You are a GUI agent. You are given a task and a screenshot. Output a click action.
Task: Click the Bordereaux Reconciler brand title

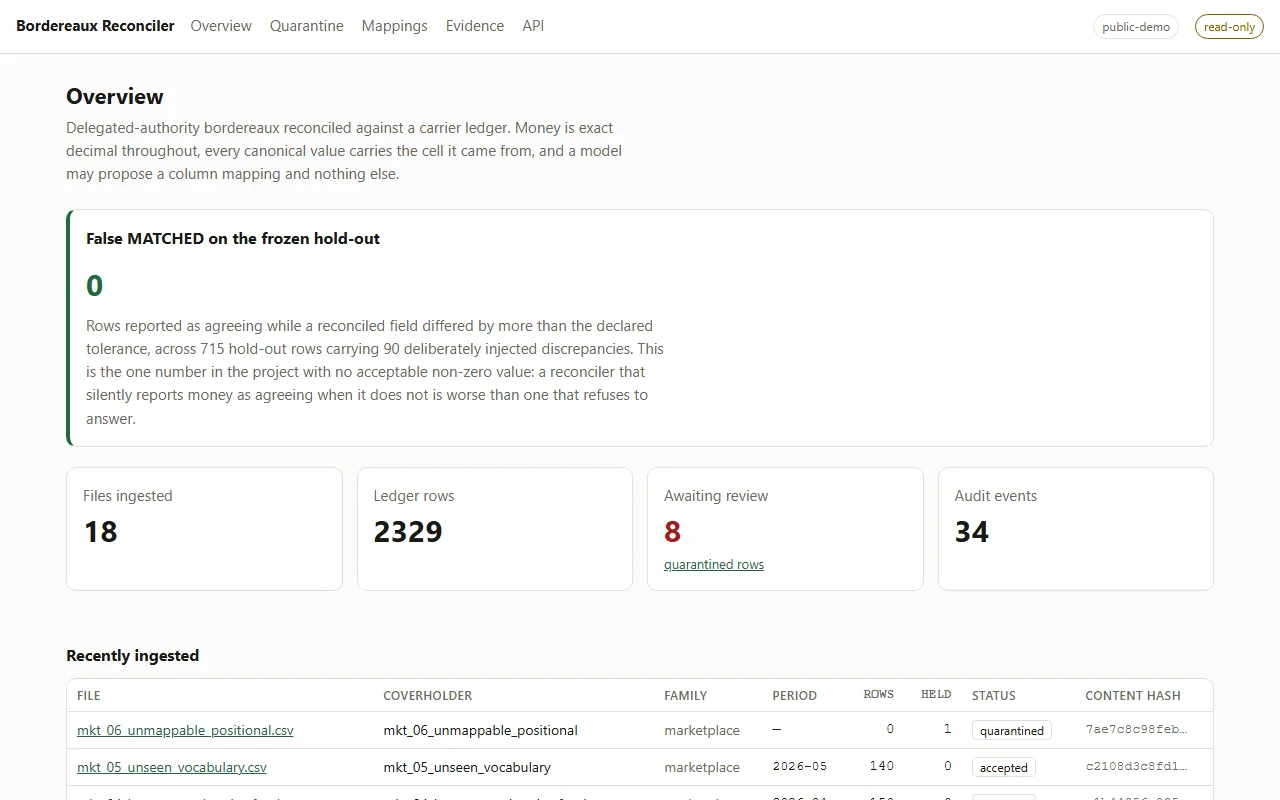95,26
